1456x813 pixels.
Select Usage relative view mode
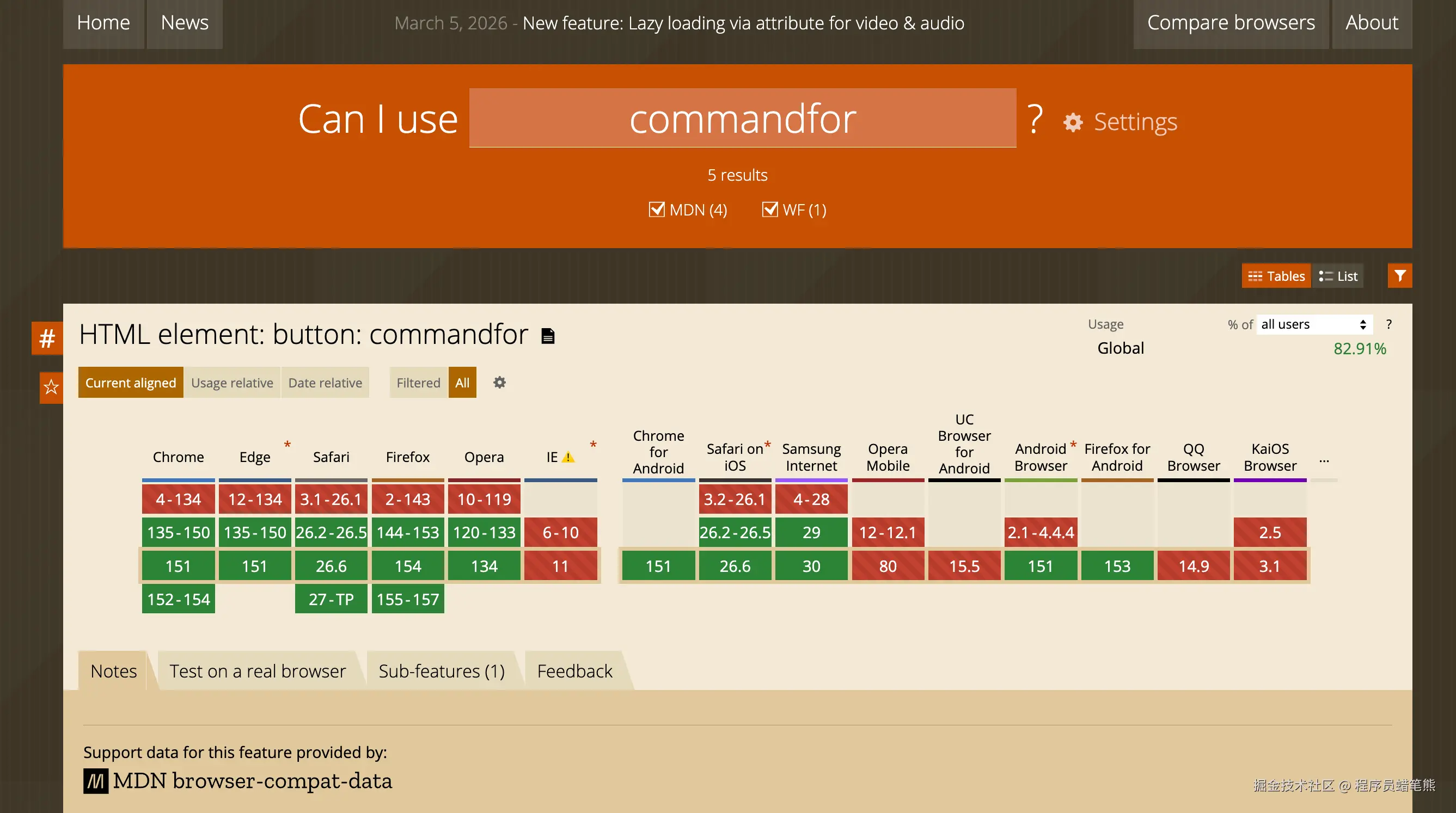pyautogui.click(x=232, y=383)
